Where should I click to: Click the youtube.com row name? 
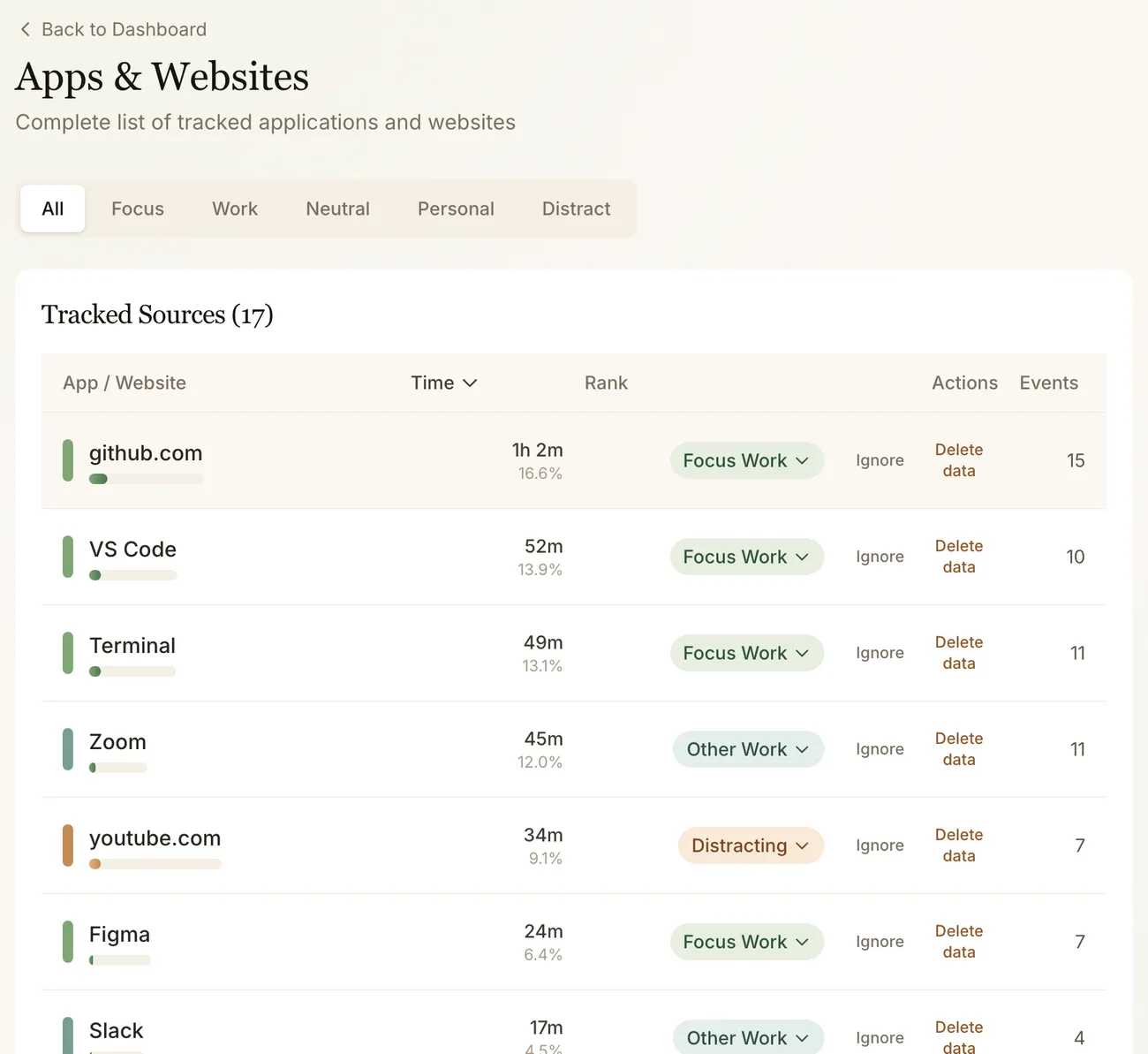[155, 838]
